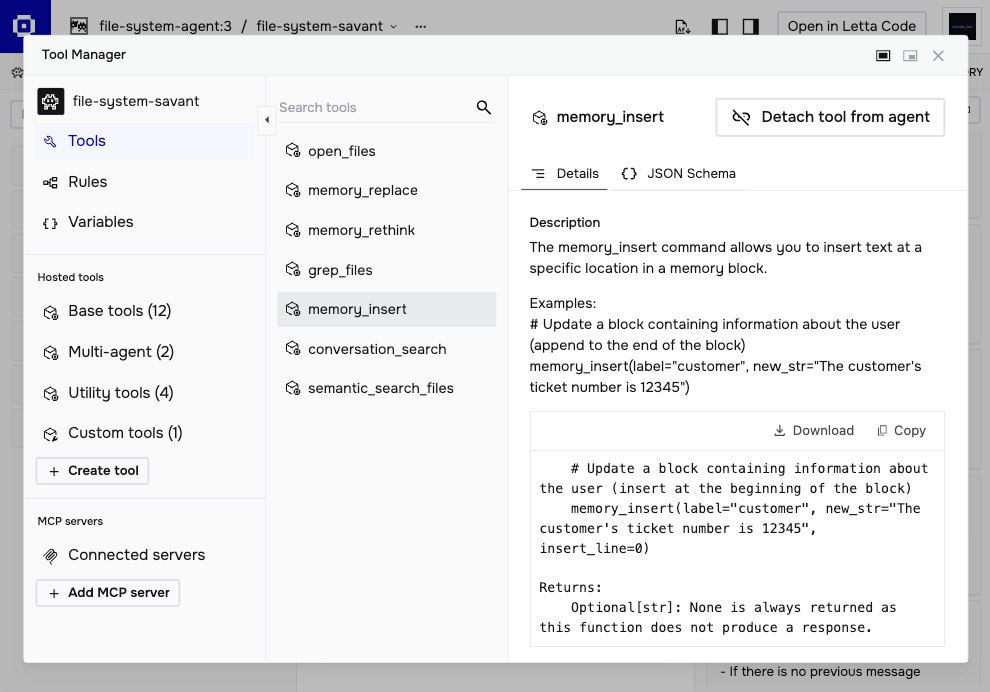The image size is (990, 692).
Task: Click the file-system-savant agent avatar
Action: click(x=51, y=101)
